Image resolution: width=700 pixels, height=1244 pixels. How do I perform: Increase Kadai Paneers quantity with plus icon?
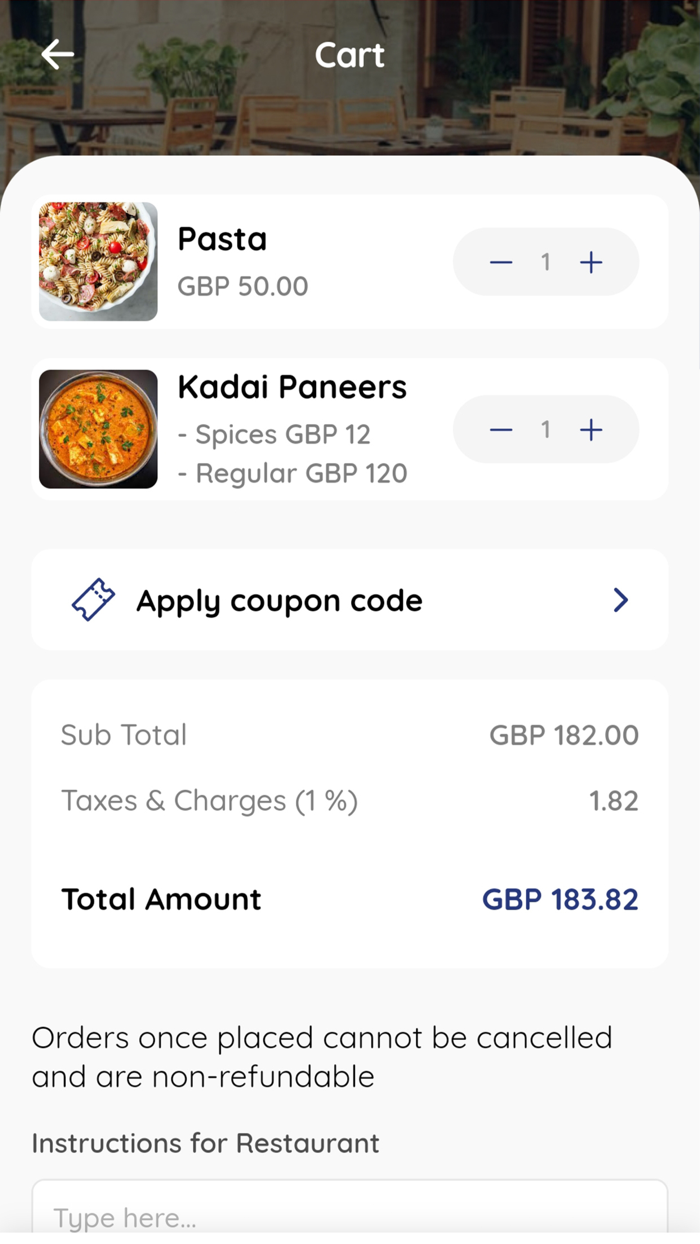click(x=591, y=429)
